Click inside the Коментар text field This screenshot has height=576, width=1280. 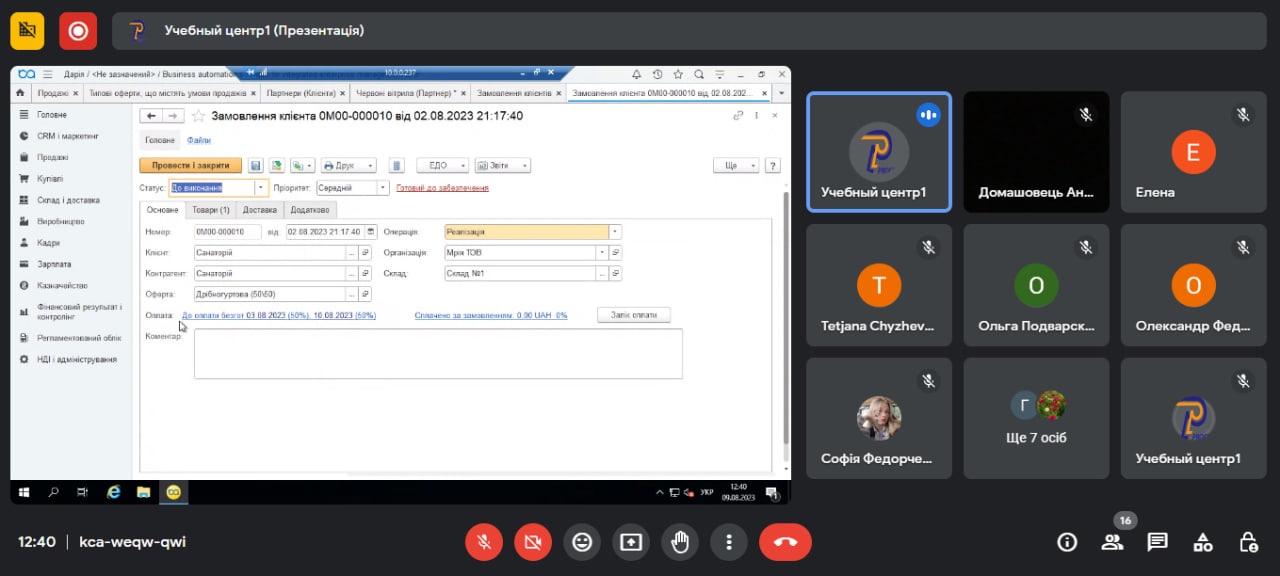(438, 354)
